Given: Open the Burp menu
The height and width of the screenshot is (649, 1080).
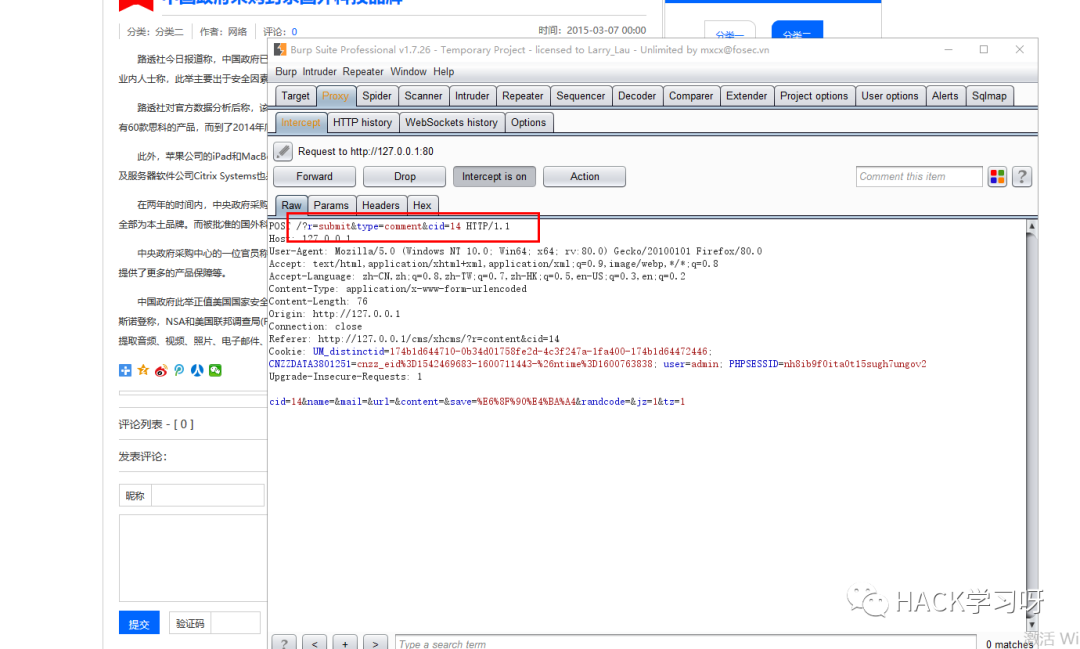Looking at the screenshot, I should coord(286,72).
